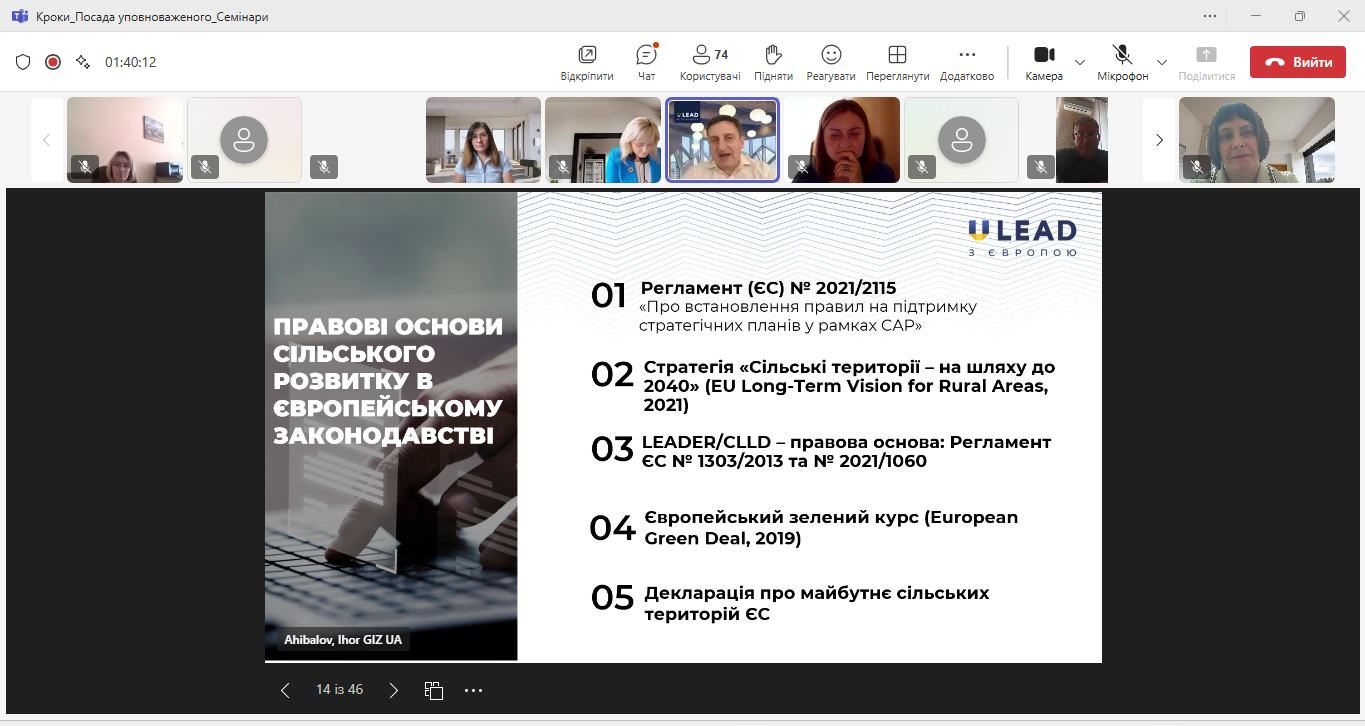
Task: Click the shield security icon
Action: pos(23,62)
